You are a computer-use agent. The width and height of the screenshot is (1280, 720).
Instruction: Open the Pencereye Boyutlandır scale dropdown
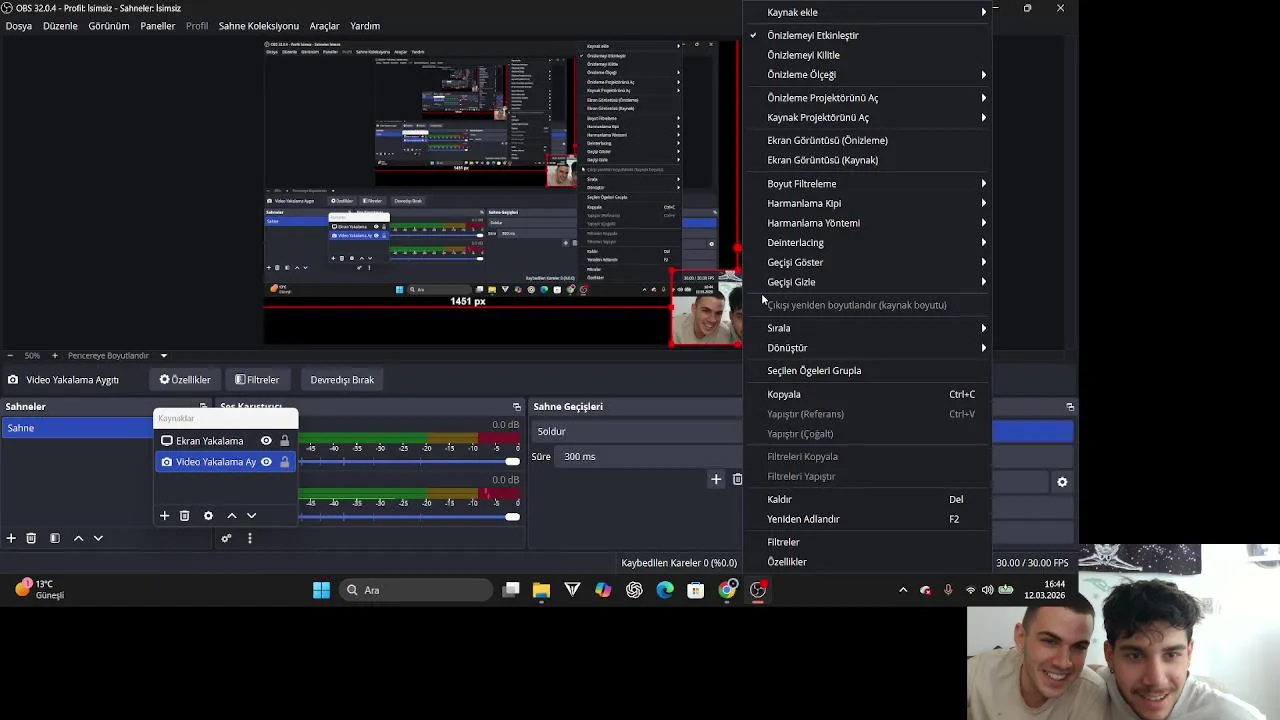pos(118,355)
